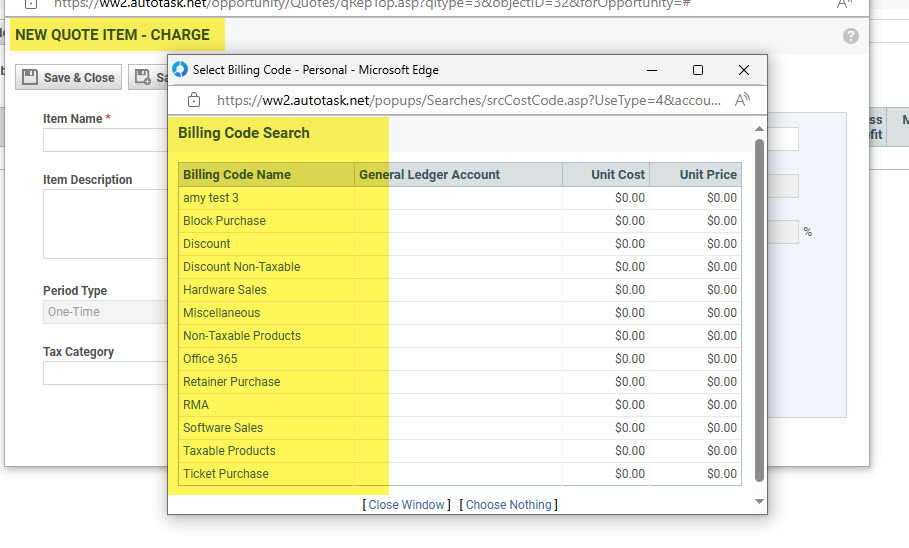Image resolution: width=909 pixels, height=548 pixels.
Task: Click the help question mark icon
Action: click(x=850, y=36)
